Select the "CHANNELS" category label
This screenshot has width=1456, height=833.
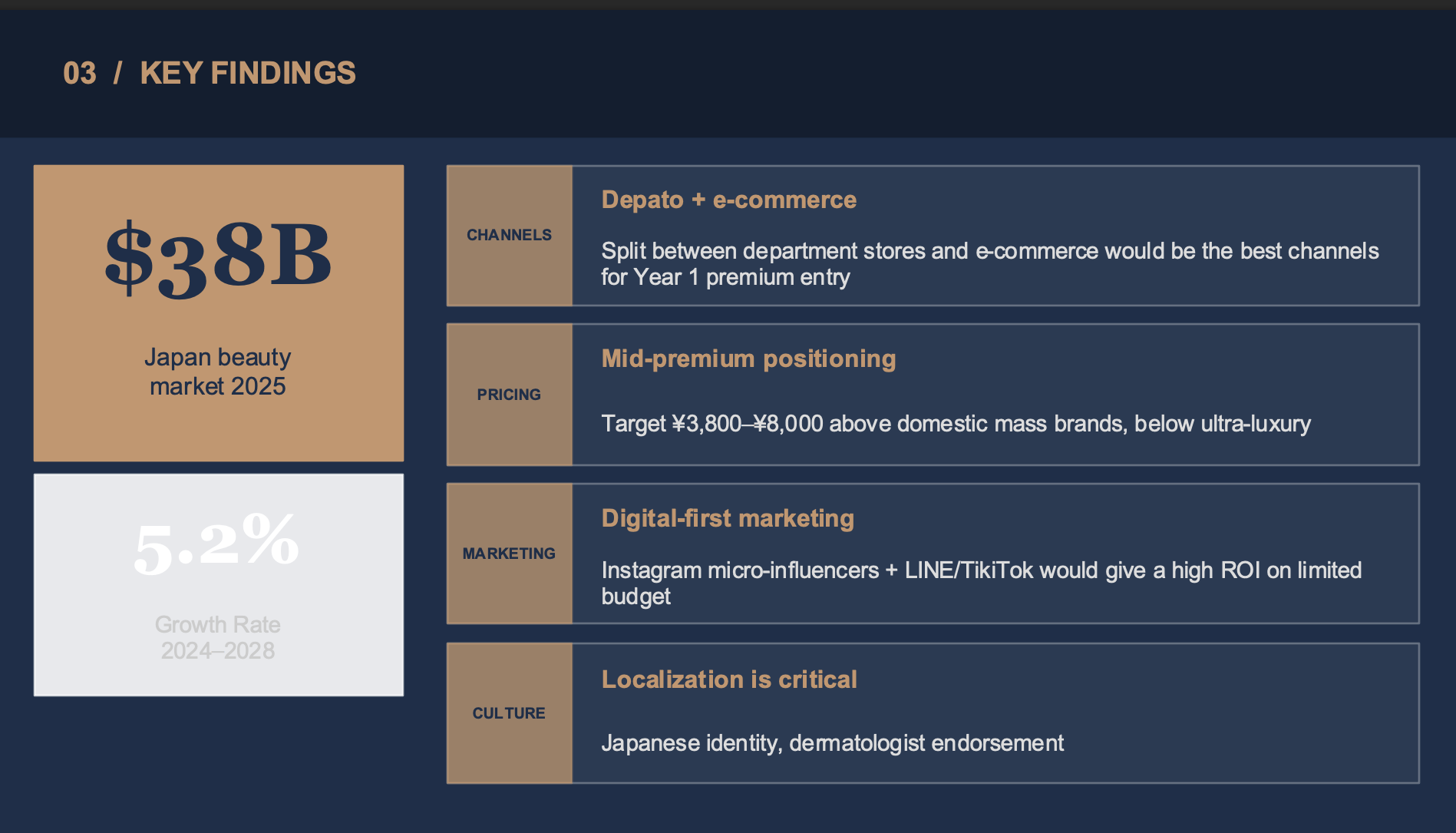click(x=509, y=235)
